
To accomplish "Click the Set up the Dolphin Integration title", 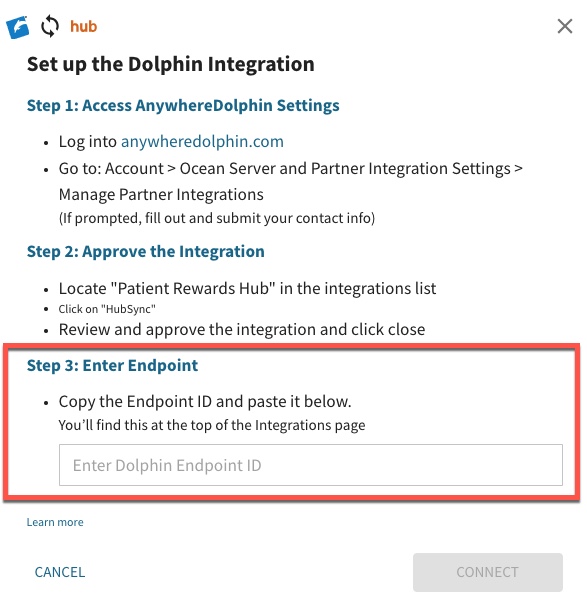I will (x=171, y=64).
